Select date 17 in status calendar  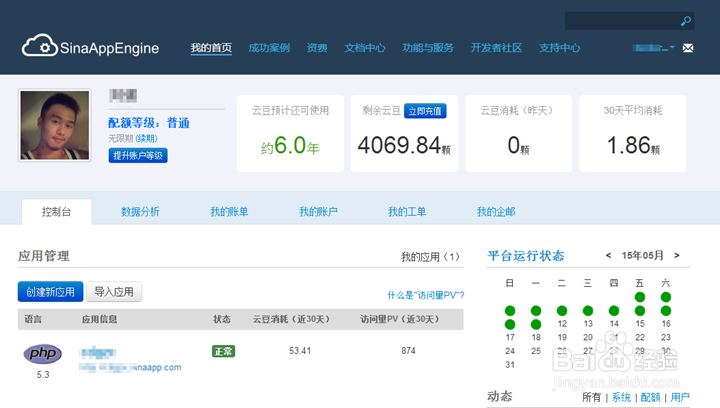[510, 337]
